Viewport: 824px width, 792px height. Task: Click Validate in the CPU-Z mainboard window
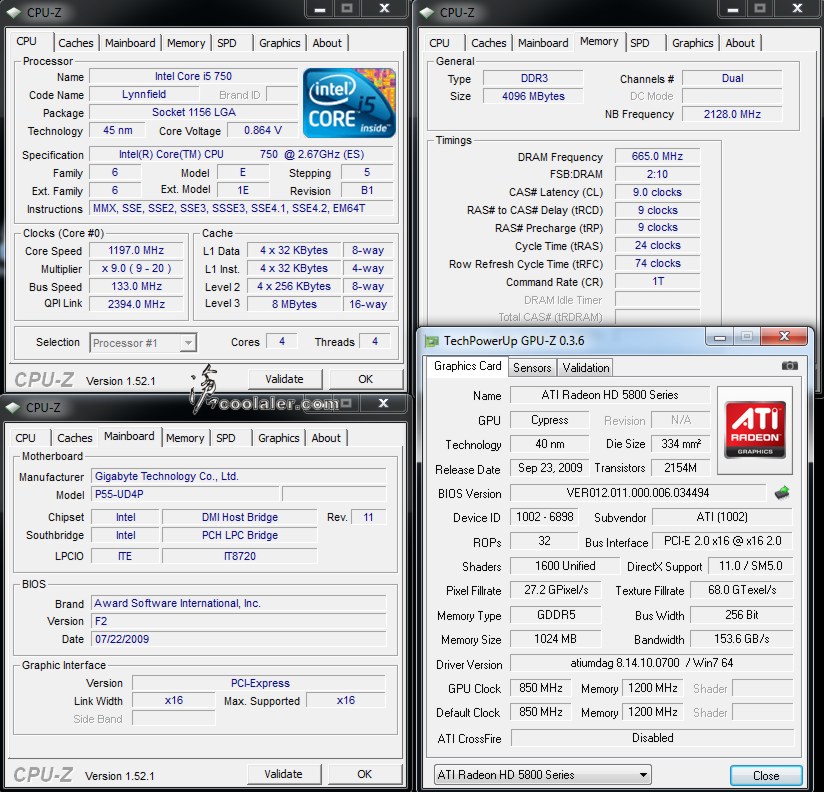[283, 774]
